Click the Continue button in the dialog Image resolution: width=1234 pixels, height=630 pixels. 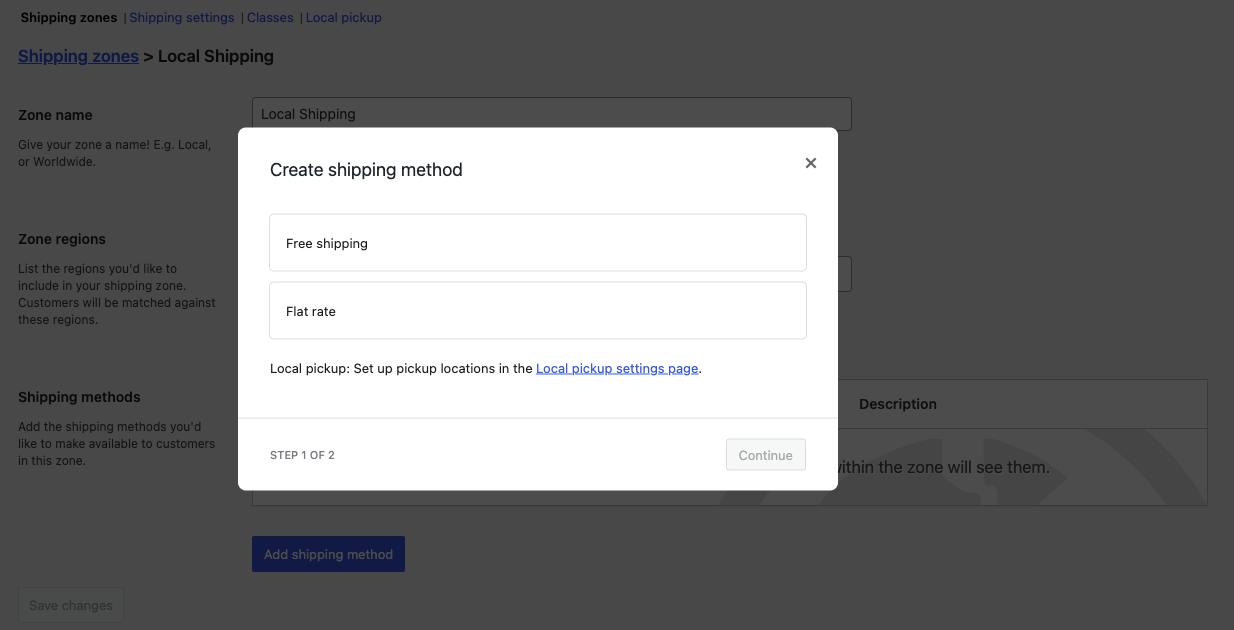coord(765,454)
